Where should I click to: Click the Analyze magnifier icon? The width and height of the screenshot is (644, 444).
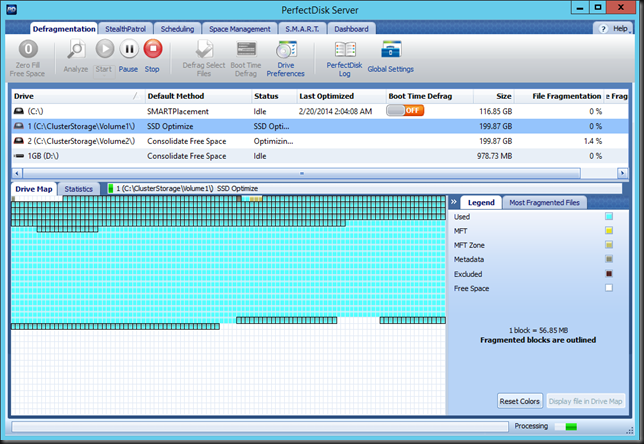(76, 49)
